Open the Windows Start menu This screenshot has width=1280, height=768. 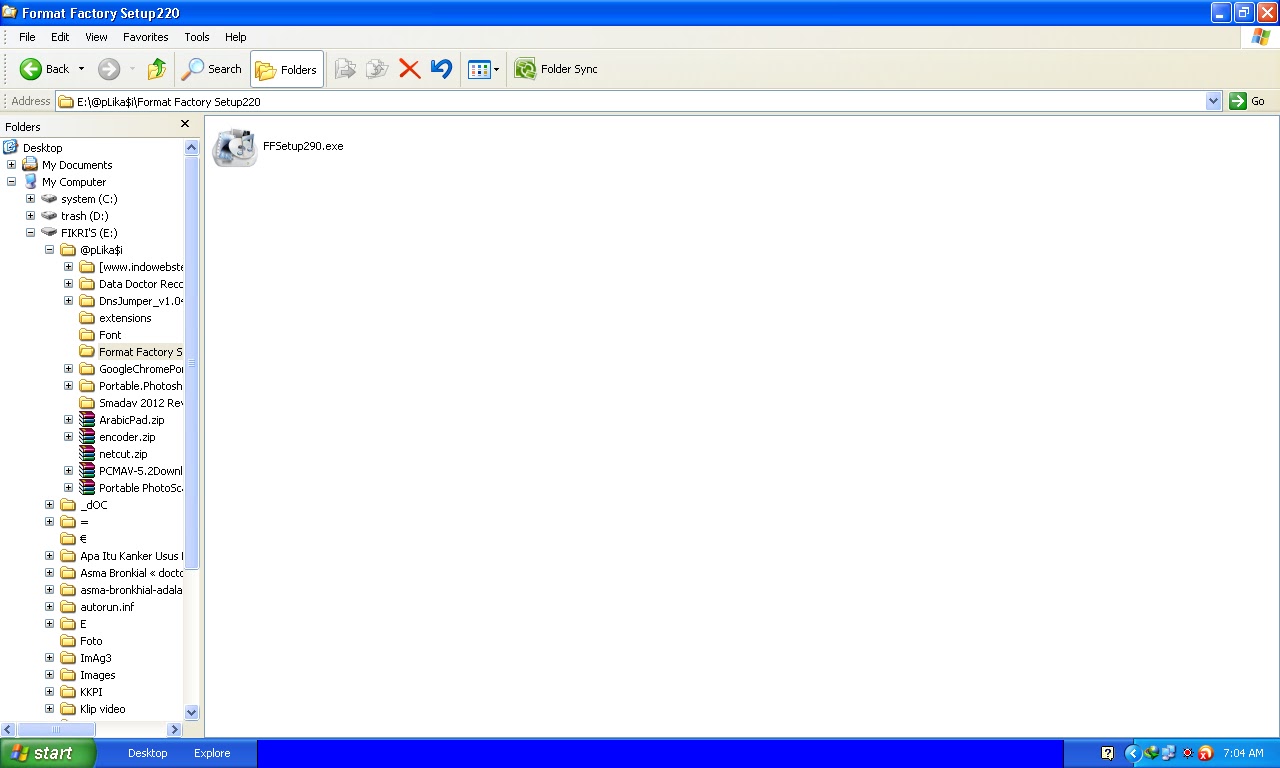point(48,753)
